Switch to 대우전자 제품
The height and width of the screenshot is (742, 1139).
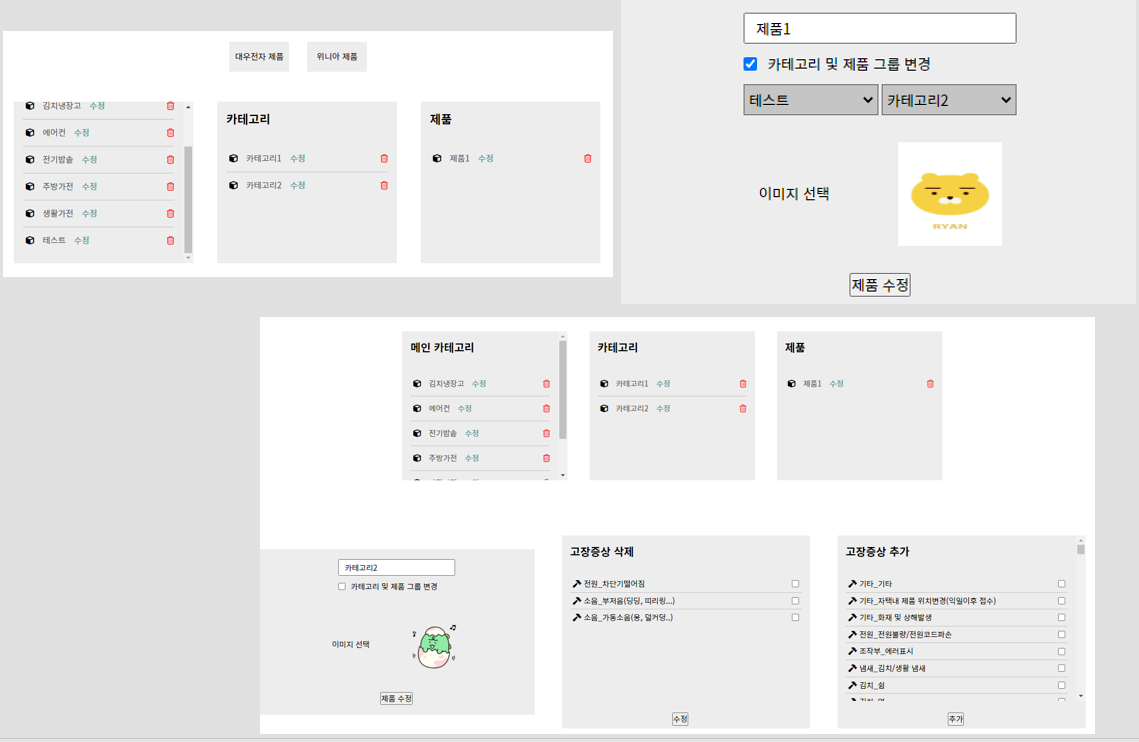257,56
